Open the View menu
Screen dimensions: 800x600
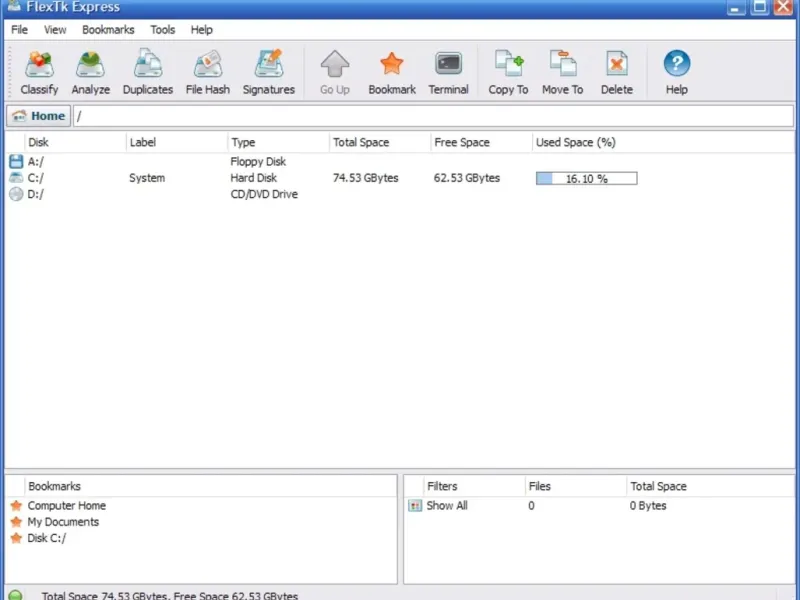[x=55, y=30]
